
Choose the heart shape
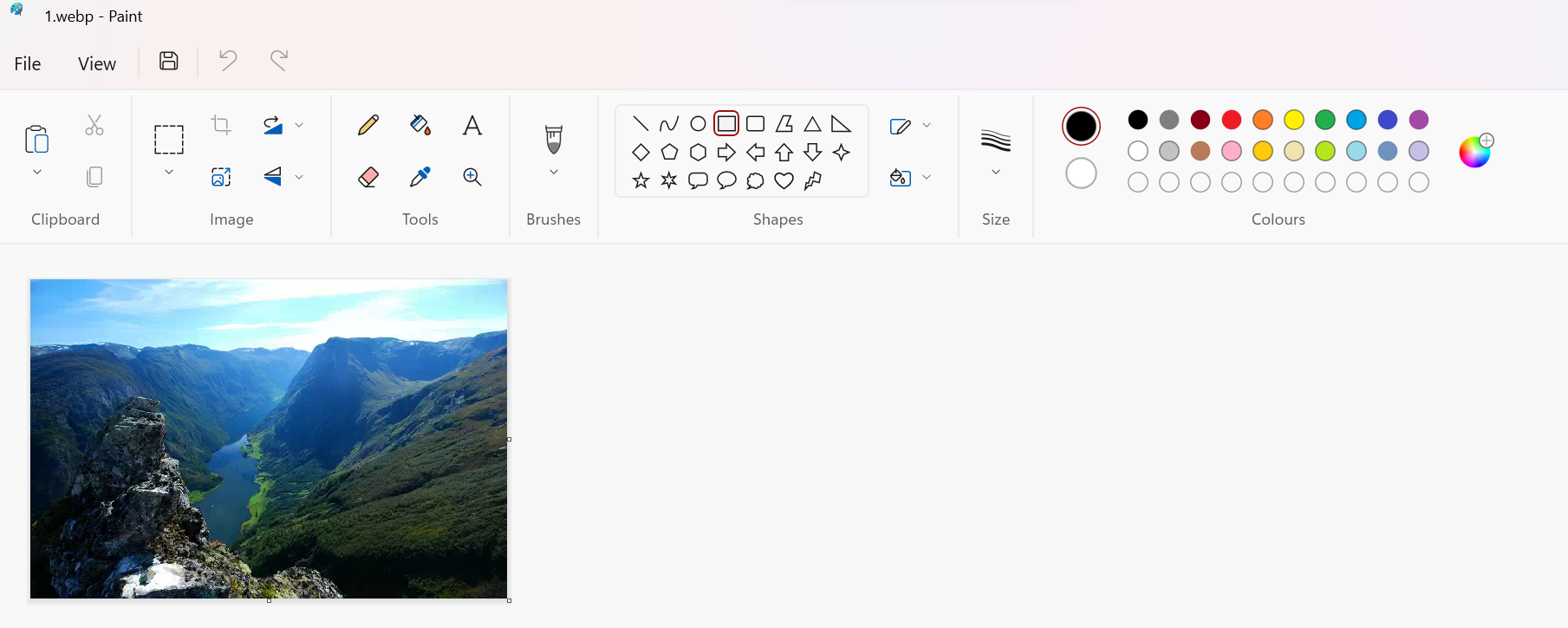pyautogui.click(x=784, y=180)
